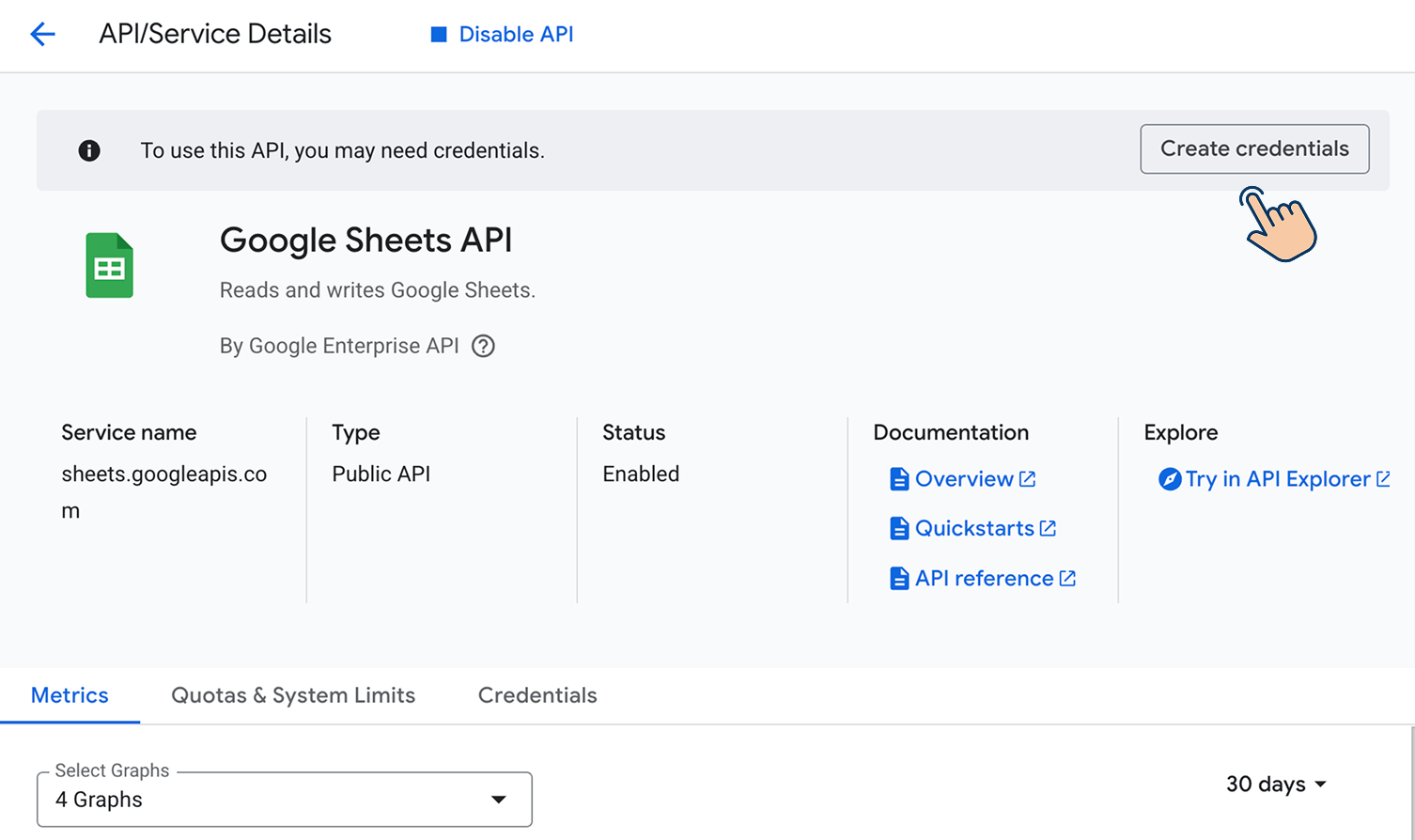Image resolution: width=1415 pixels, height=840 pixels.
Task: Click the info icon in credentials banner
Action: [89, 150]
